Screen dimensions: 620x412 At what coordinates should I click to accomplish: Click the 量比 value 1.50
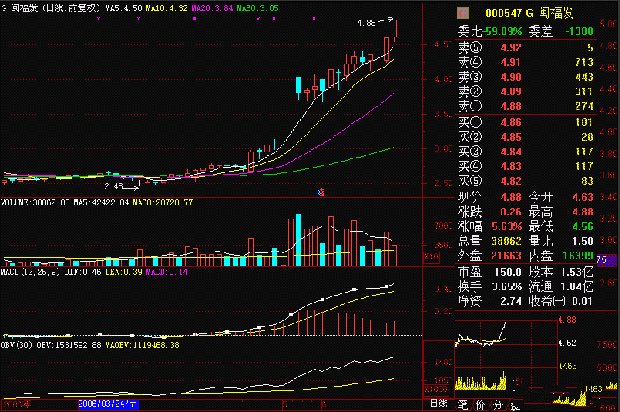[x=583, y=241]
